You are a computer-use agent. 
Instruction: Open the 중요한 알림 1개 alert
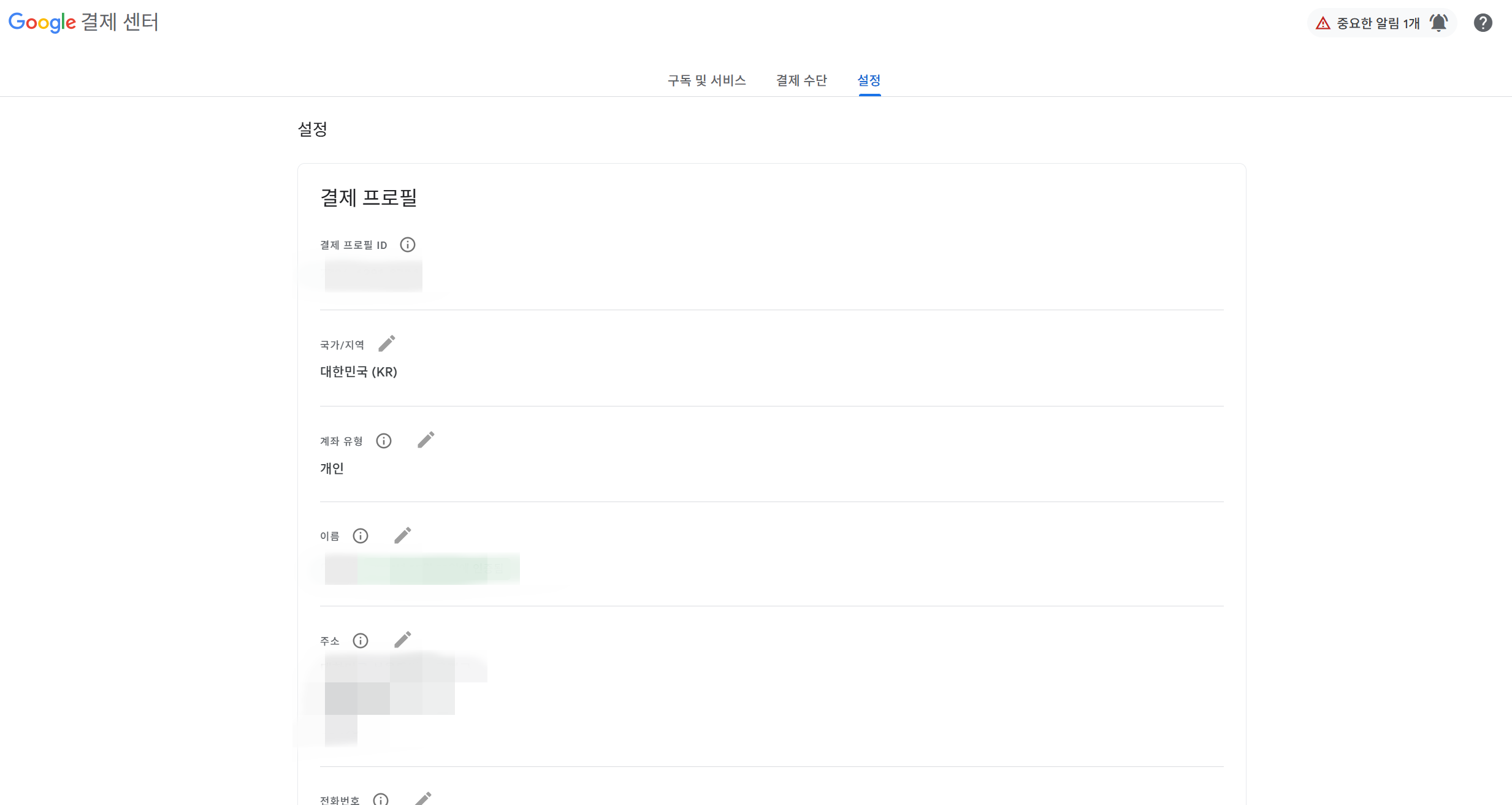[x=1378, y=23]
